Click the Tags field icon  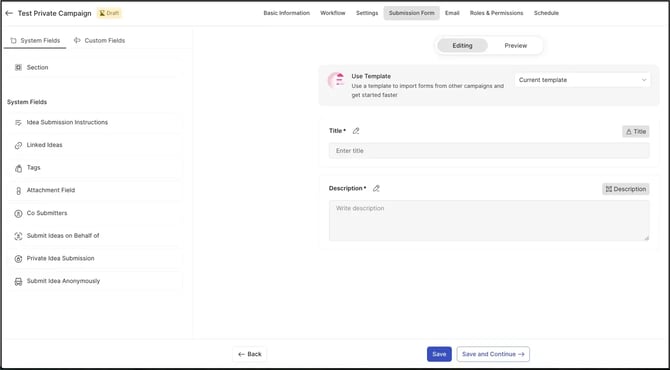18,168
